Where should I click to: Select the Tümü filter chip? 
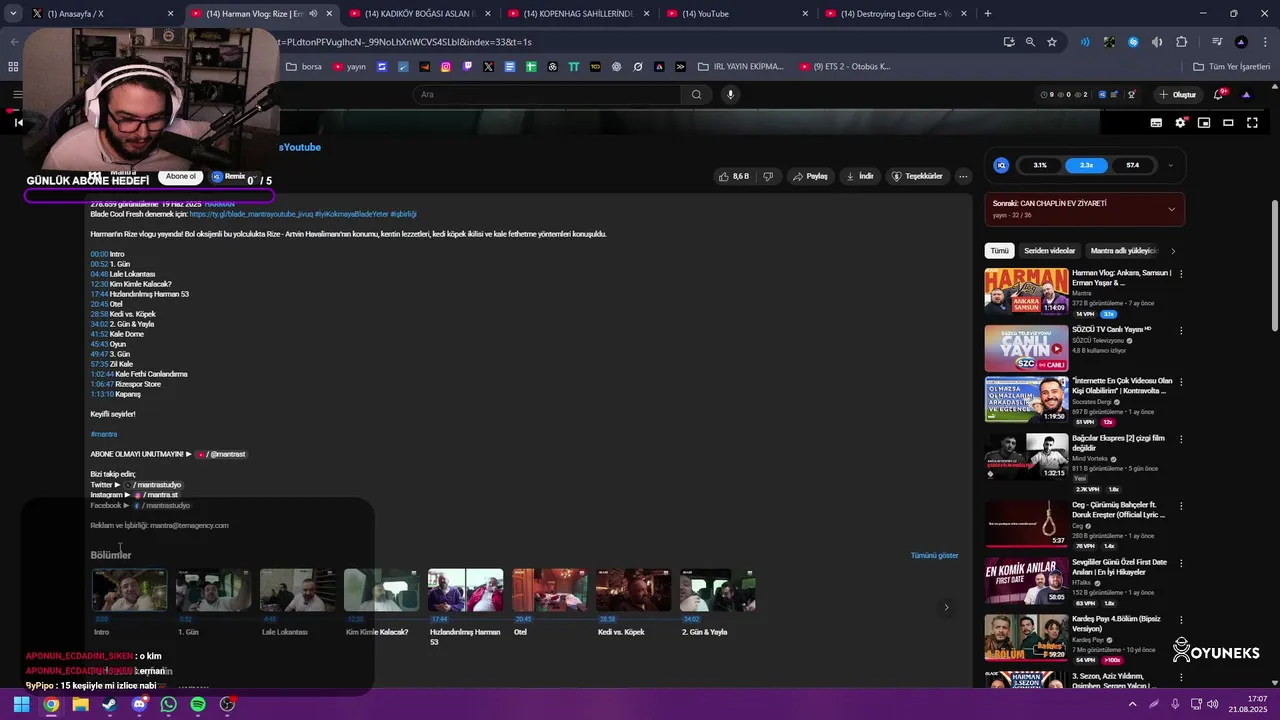pyautogui.click(x=999, y=251)
